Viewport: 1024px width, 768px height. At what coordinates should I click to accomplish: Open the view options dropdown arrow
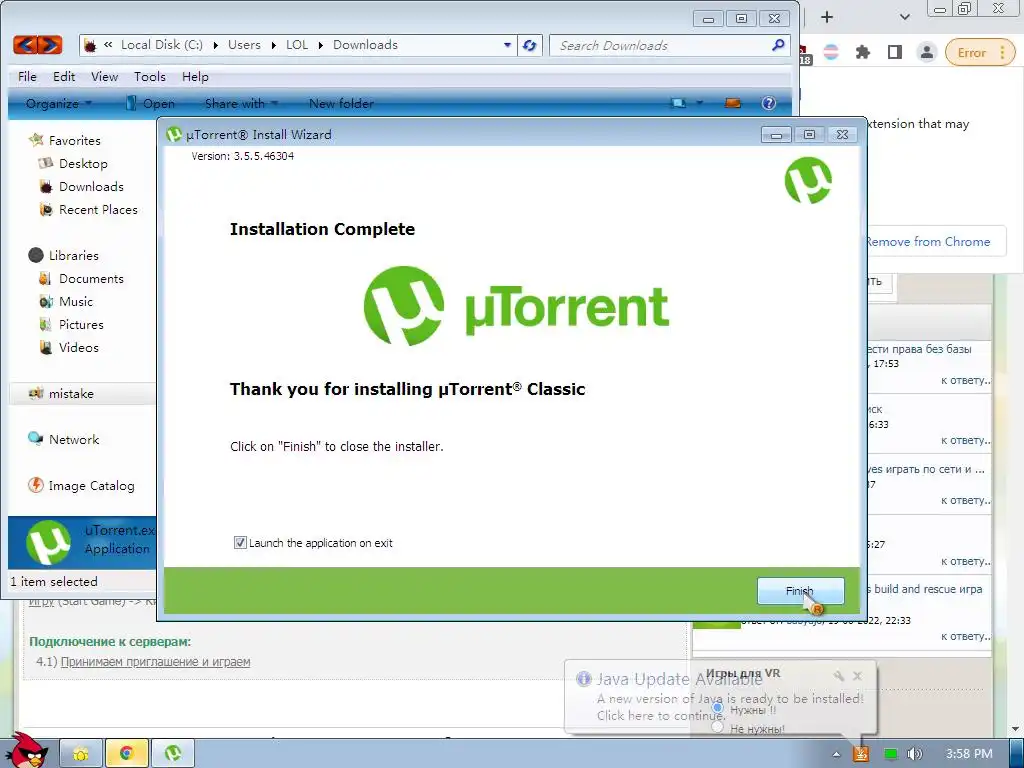tap(699, 103)
